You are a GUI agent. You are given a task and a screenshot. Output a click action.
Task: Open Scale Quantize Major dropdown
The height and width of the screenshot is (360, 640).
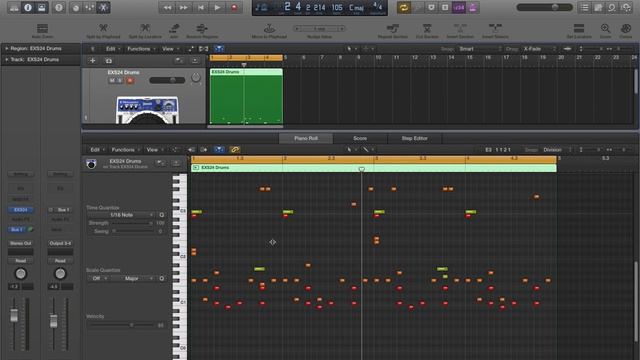[131, 278]
